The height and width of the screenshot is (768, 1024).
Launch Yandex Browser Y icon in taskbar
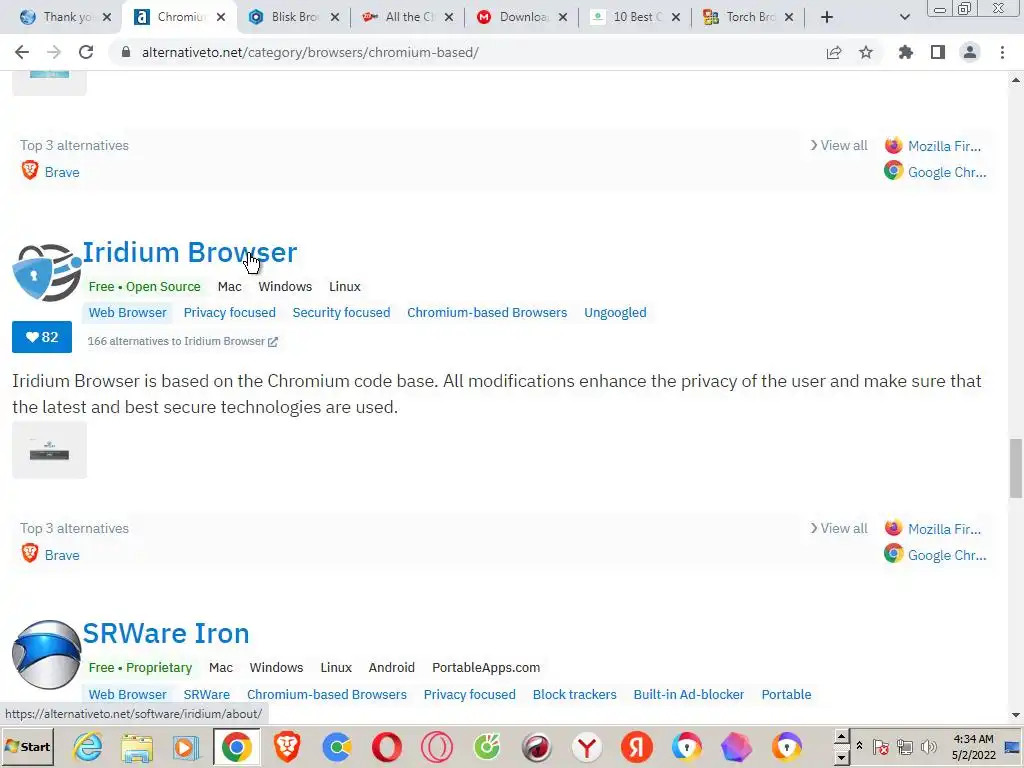point(586,746)
